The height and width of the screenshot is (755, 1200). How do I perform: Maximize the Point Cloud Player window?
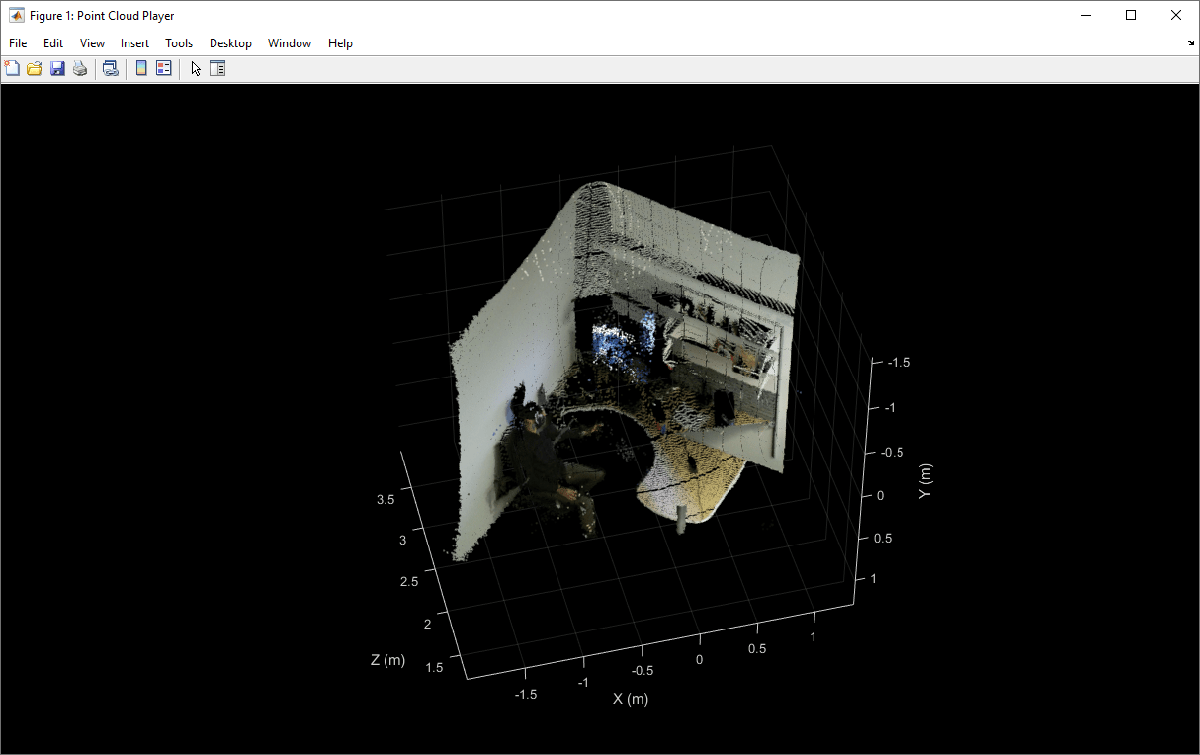coord(1130,15)
